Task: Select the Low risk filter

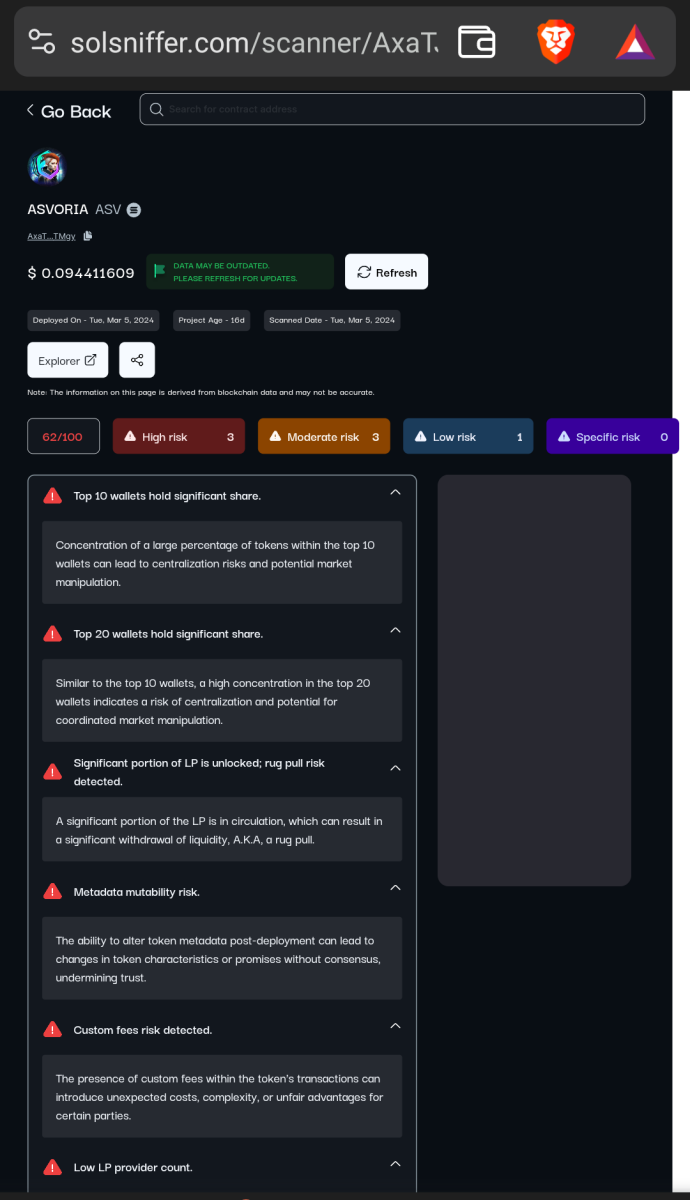Action: click(x=467, y=436)
